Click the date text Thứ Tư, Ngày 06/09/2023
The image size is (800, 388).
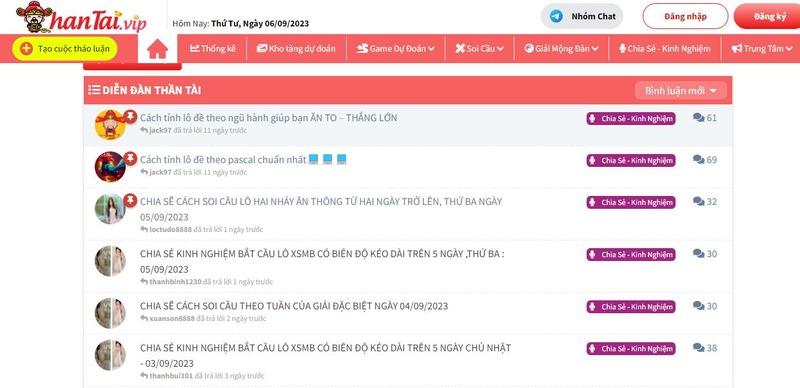tap(260, 23)
